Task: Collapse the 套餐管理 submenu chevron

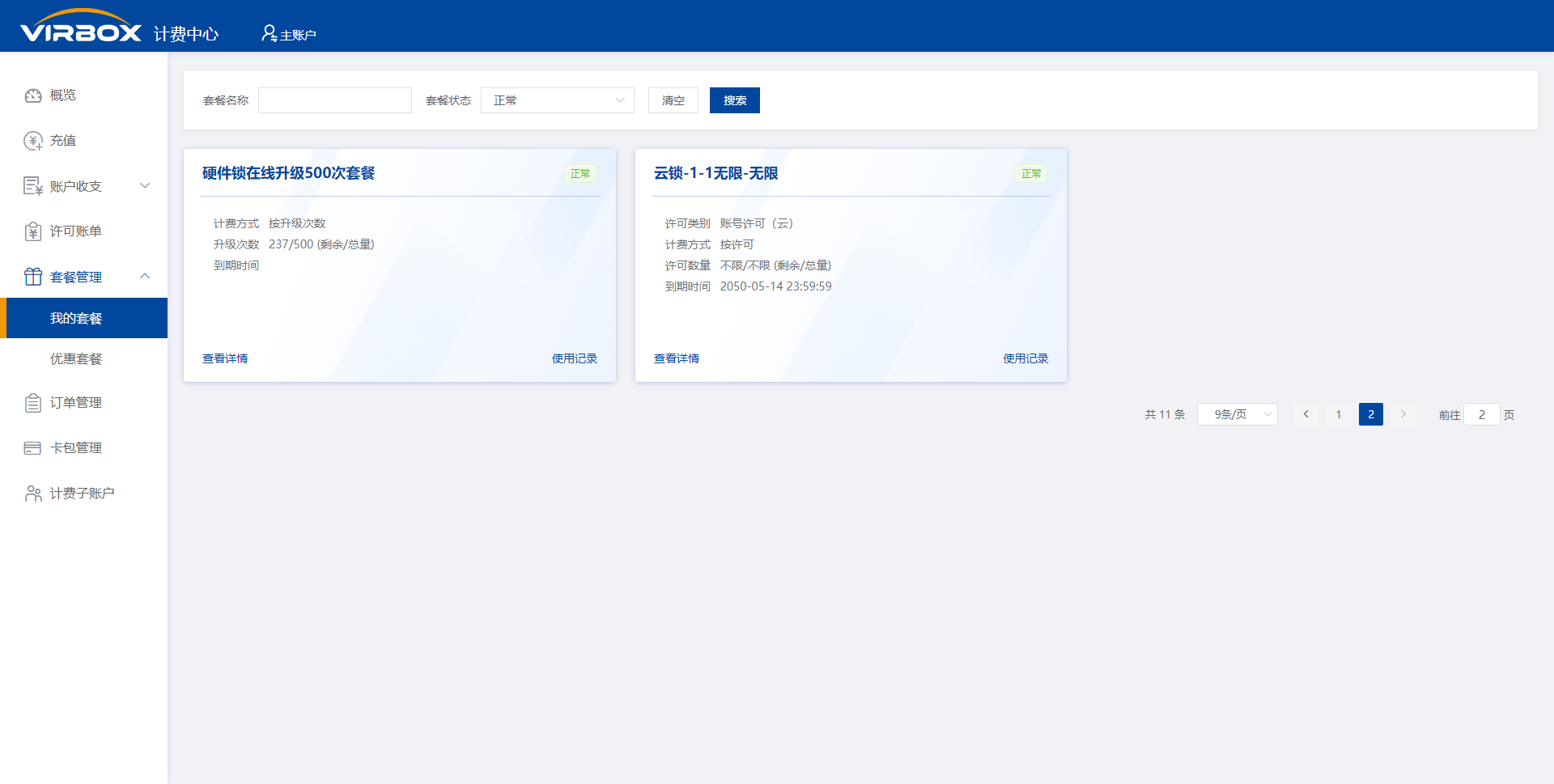Action: tap(145, 277)
